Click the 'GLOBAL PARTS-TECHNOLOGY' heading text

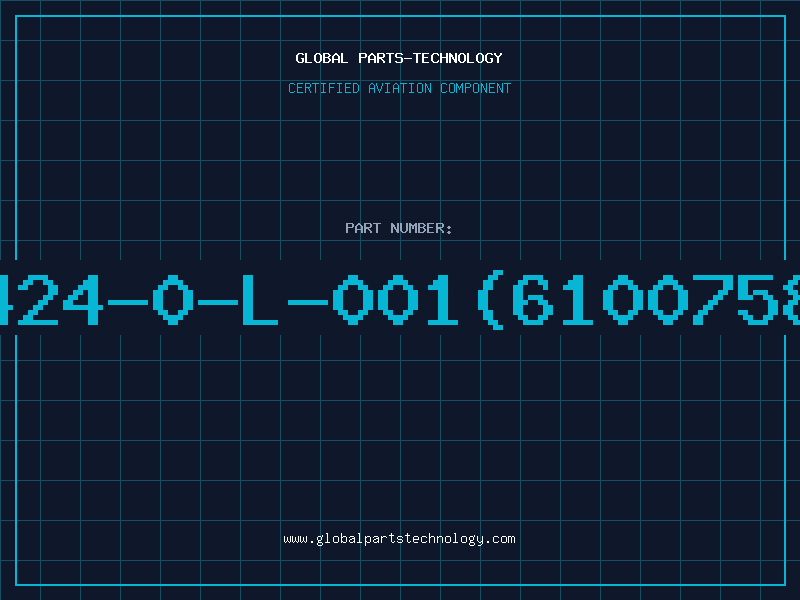399,58
